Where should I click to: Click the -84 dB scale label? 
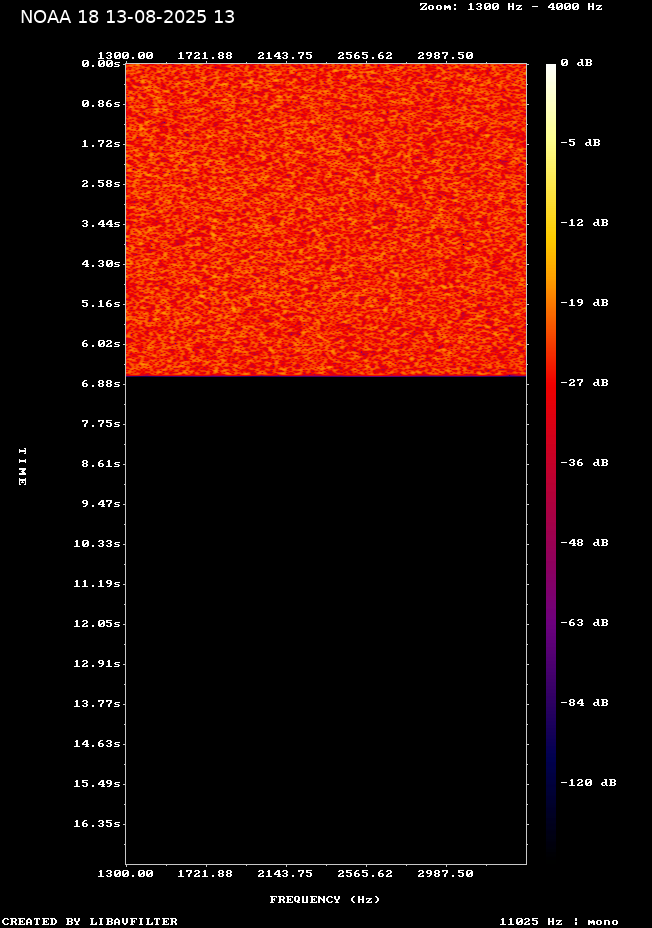[x=585, y=703]
